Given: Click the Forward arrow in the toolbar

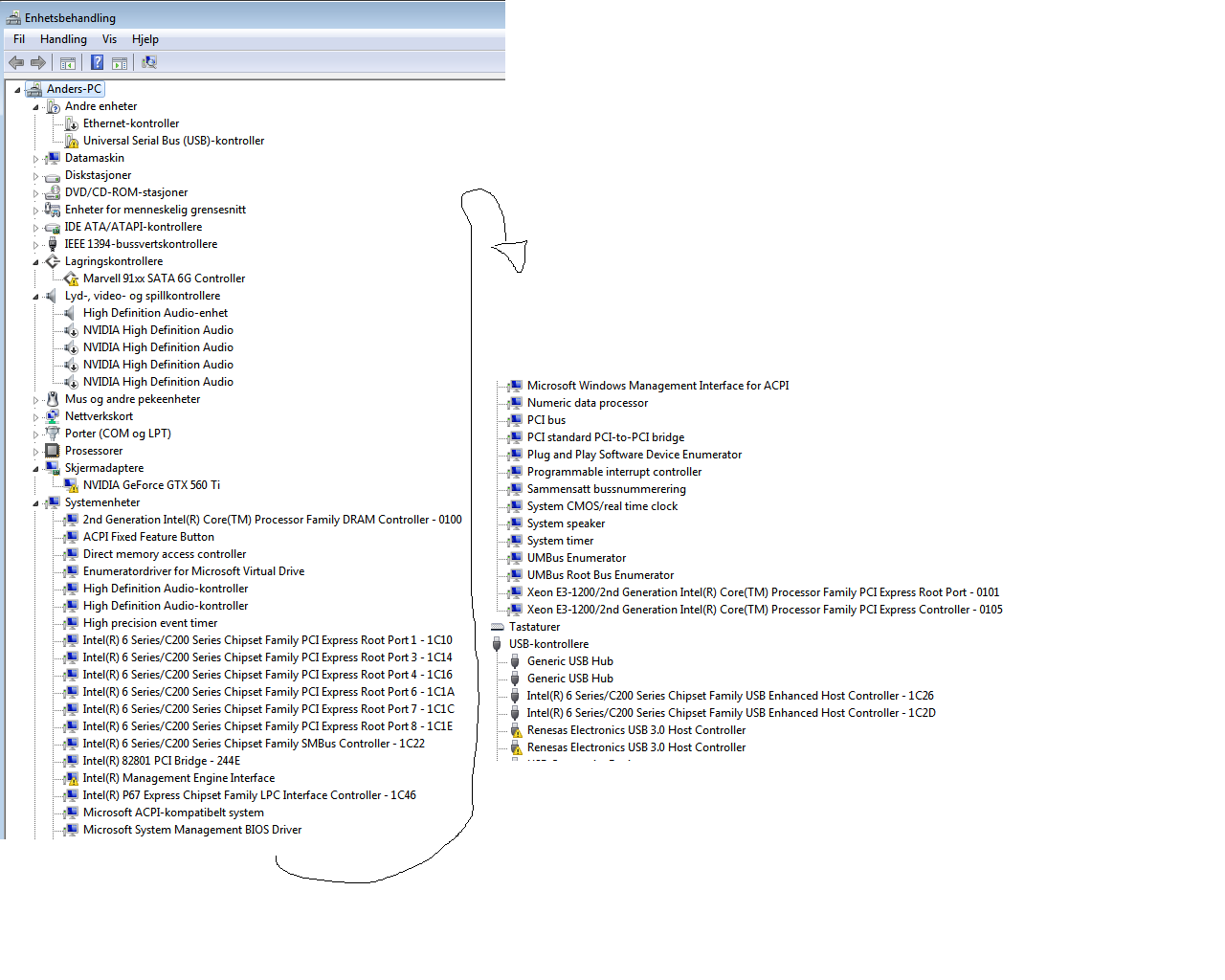Looking at the screenshot, I should [x=38, y=63].
